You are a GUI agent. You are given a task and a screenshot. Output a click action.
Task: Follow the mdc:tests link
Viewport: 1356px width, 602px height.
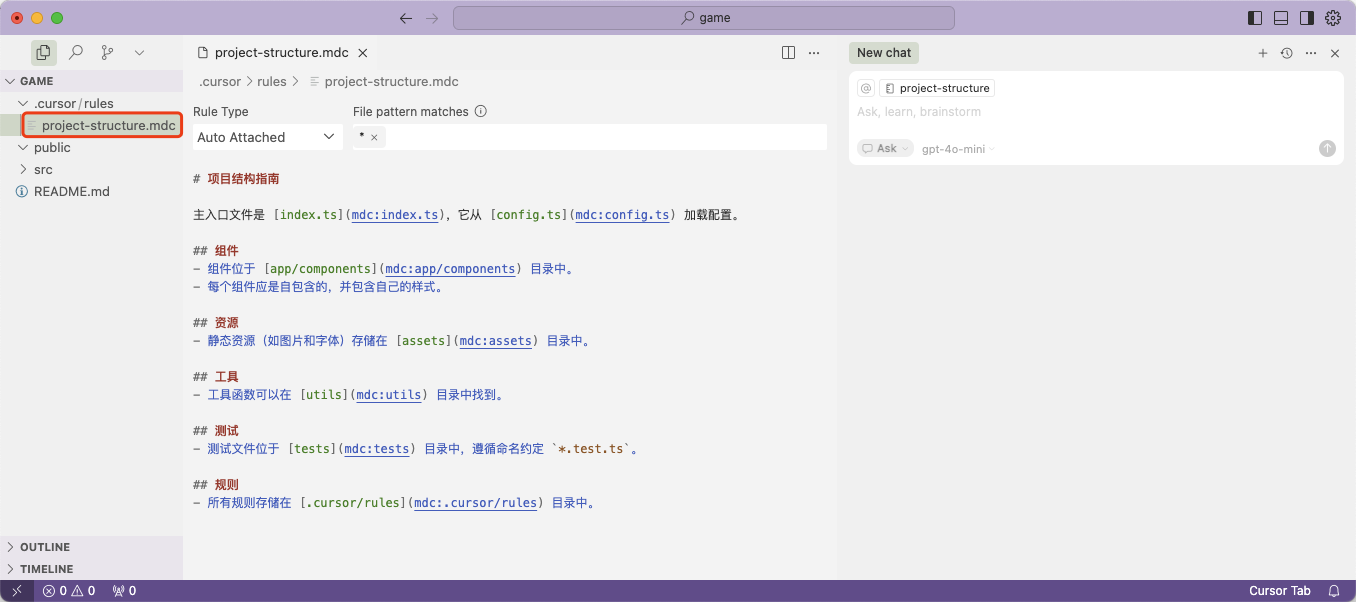[x=376, y=449]
